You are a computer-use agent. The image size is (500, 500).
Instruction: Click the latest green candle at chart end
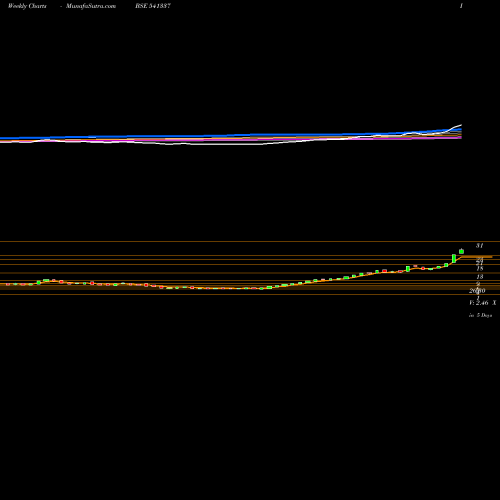(x=461, y=251)
